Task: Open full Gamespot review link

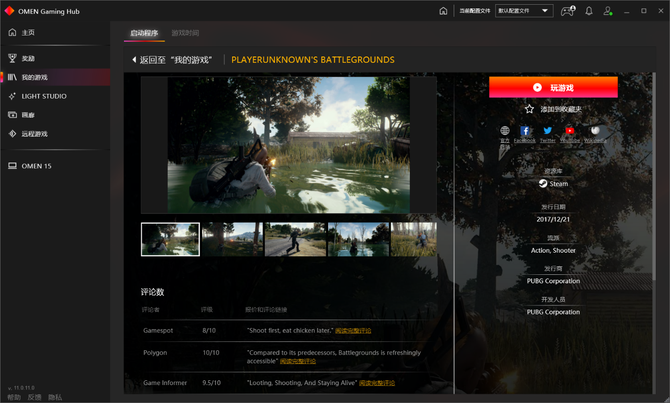Action: click(353, 330)
